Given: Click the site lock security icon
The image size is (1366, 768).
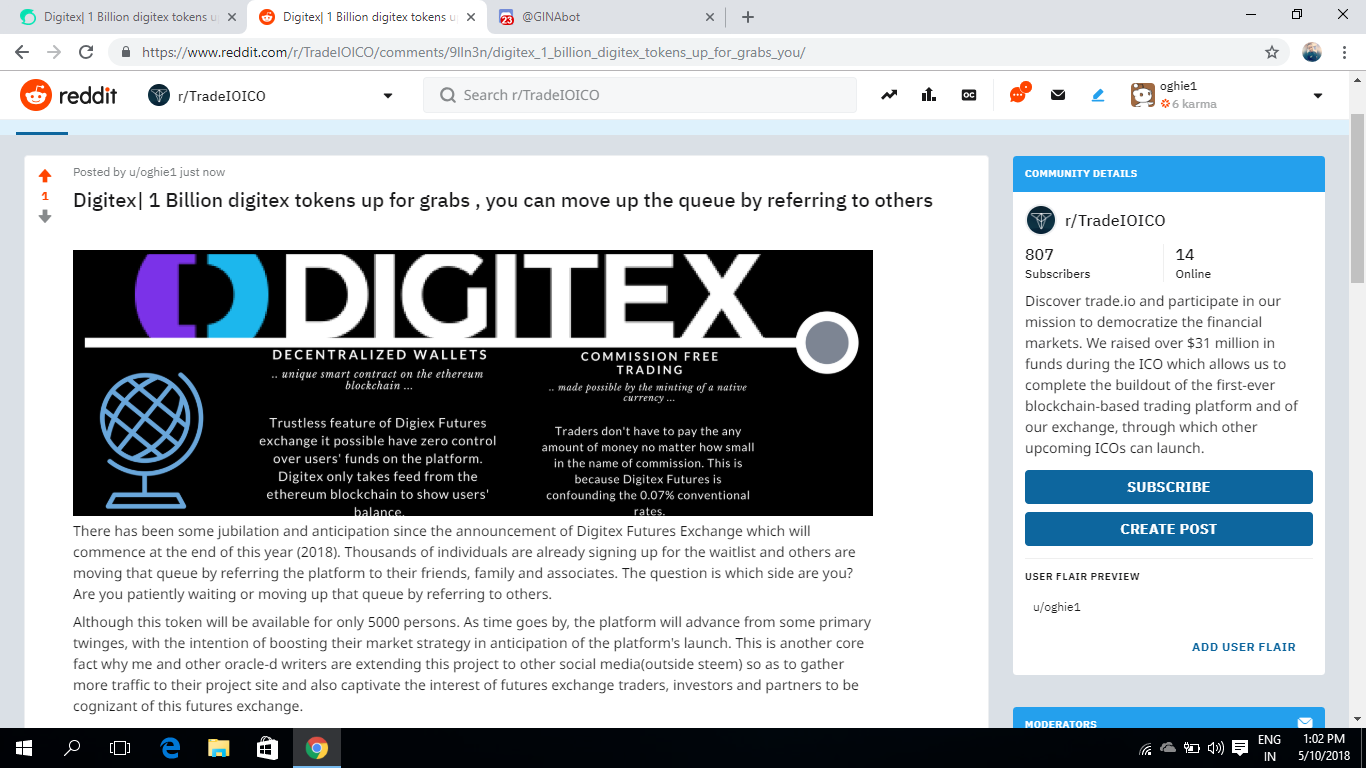Looking at the screenshot, I should (x=126, y=52).
